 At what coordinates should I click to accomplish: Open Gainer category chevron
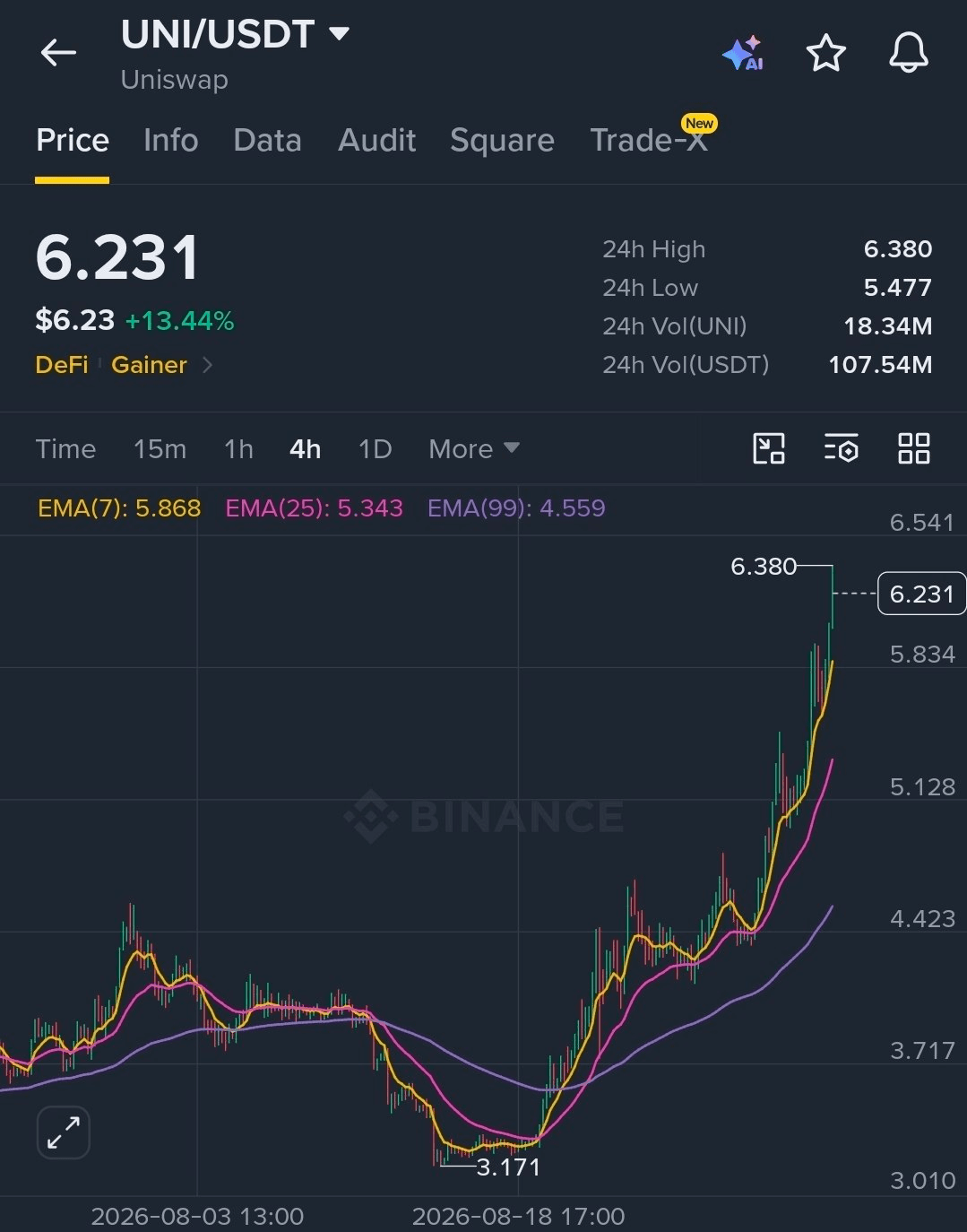point(208,365)
